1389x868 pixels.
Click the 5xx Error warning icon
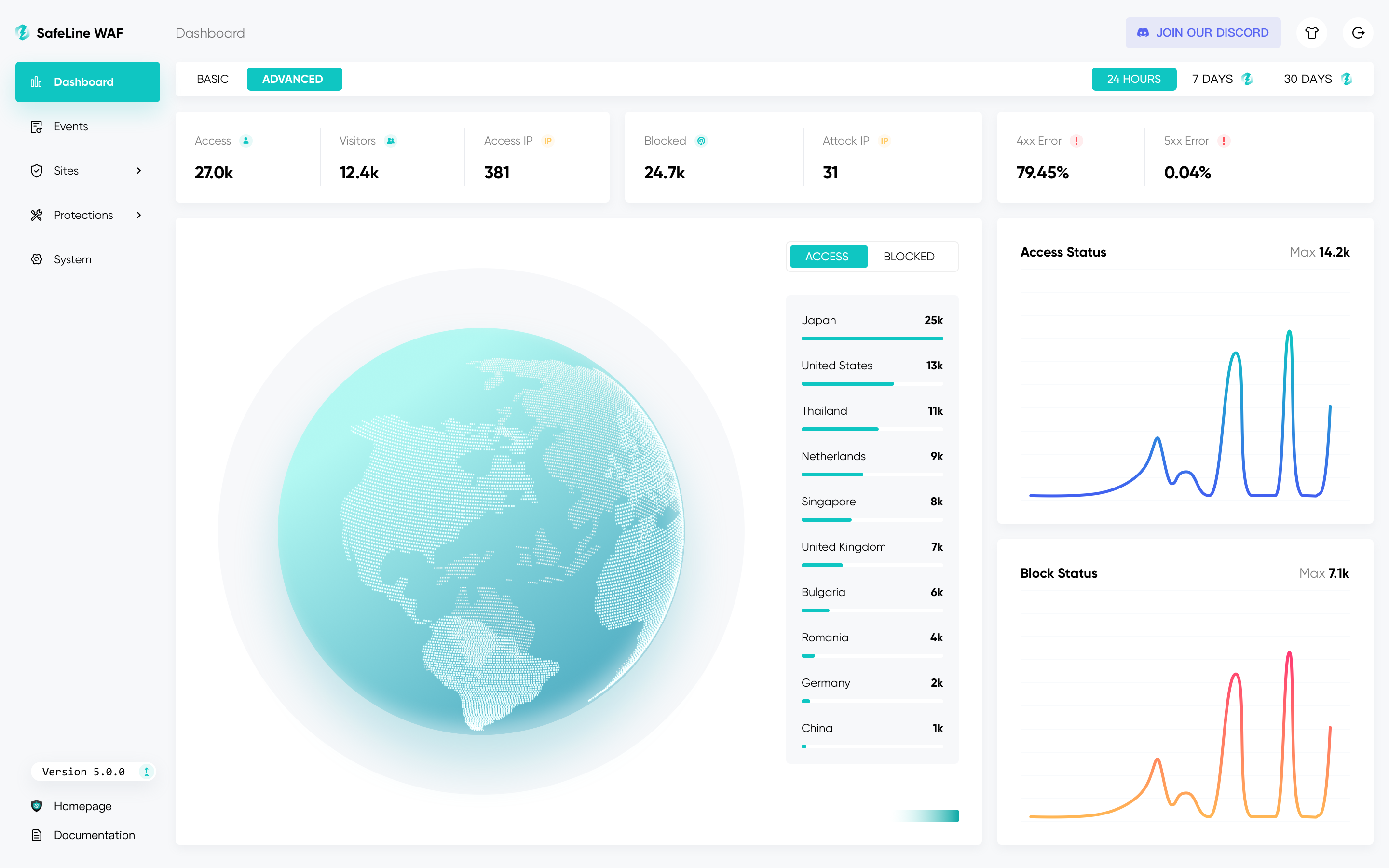tap(1224, 141)
